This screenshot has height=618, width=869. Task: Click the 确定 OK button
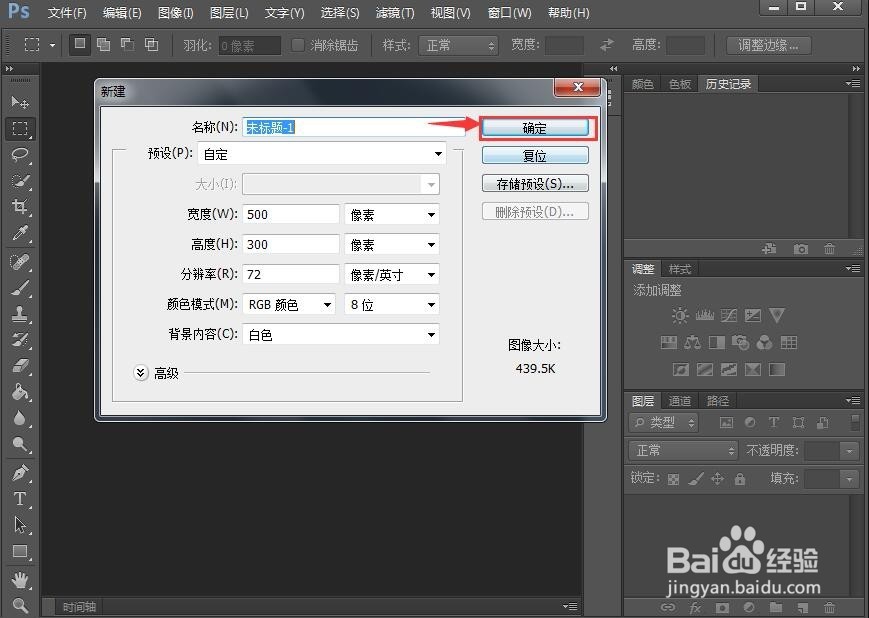535,128
